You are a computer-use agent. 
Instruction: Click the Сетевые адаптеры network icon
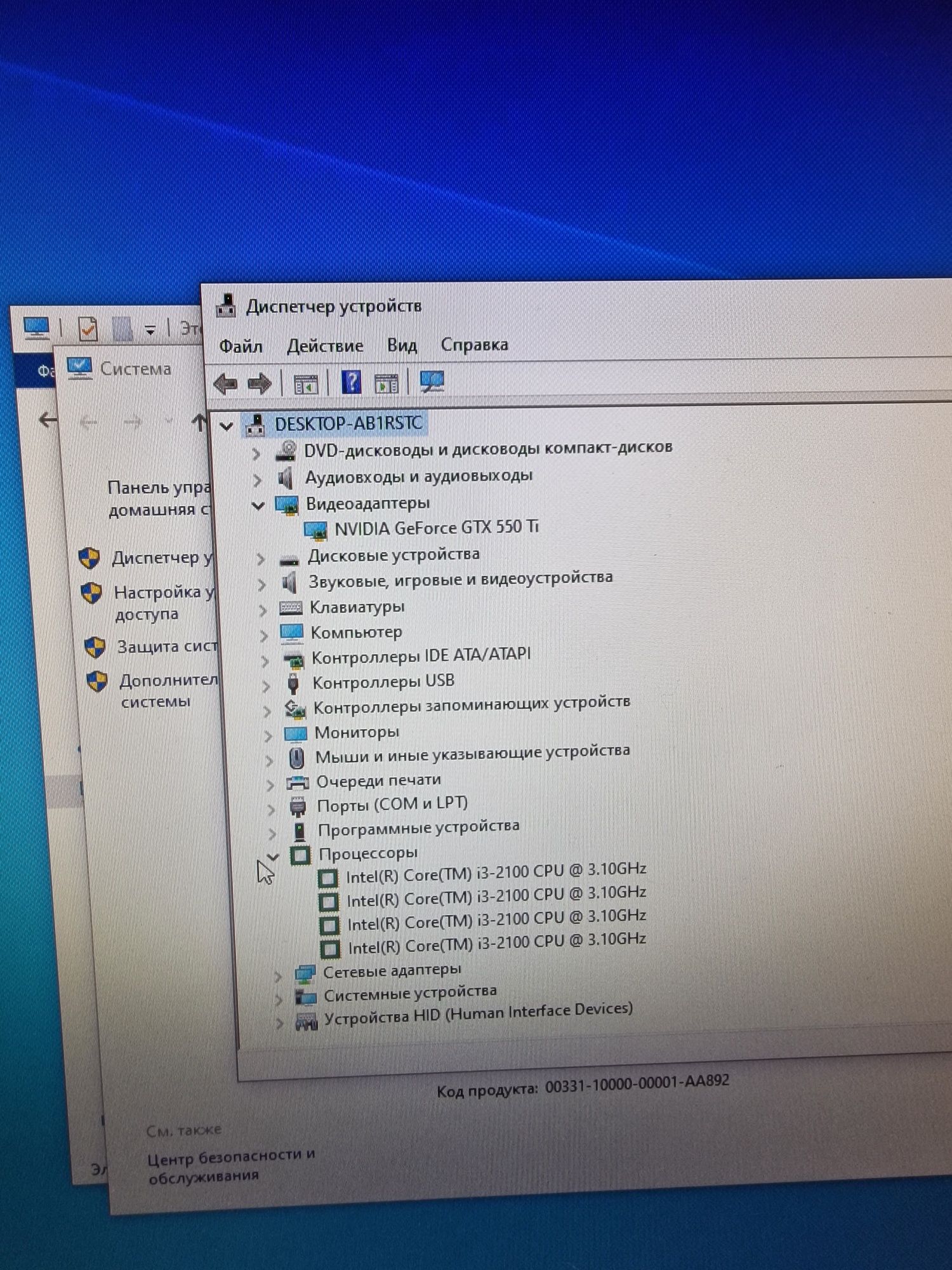[305, 973]
